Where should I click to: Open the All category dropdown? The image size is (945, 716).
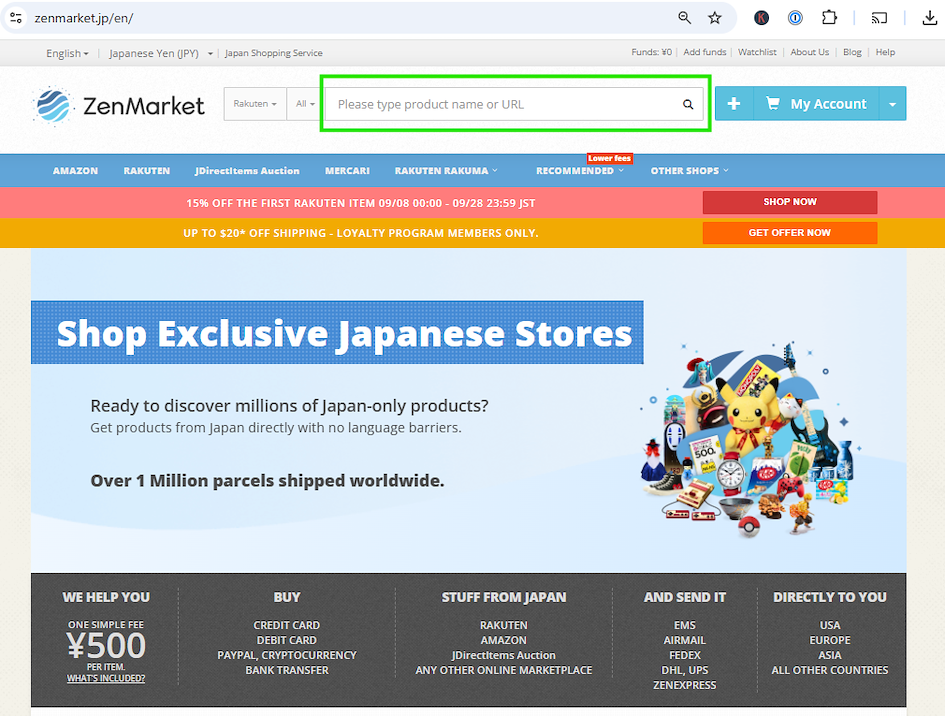click(306, 104)
